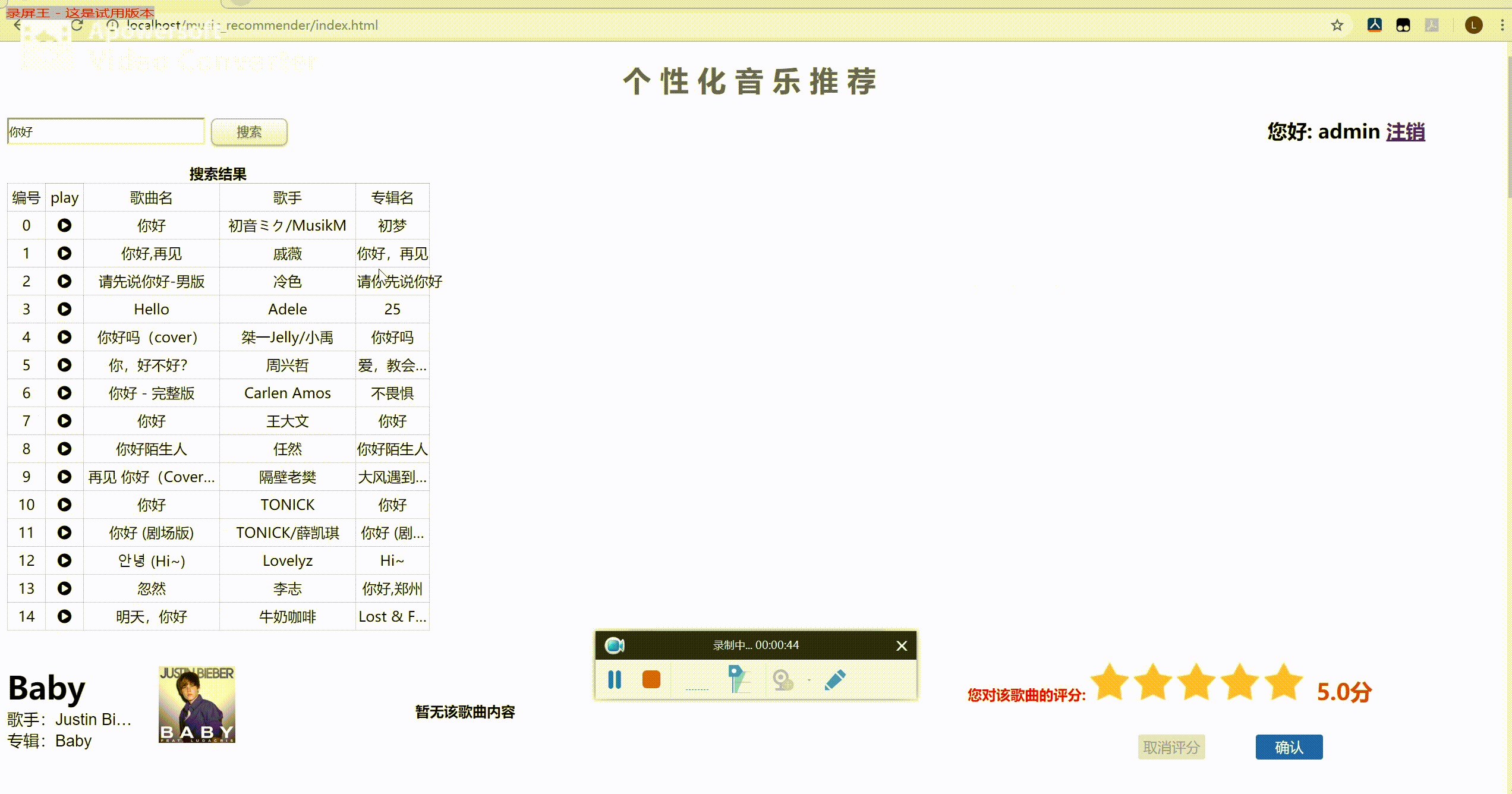Click the Baby album cover thumbnail
Image resolution: width=1512 pixels, height=794 pixels.
[197, 704]
